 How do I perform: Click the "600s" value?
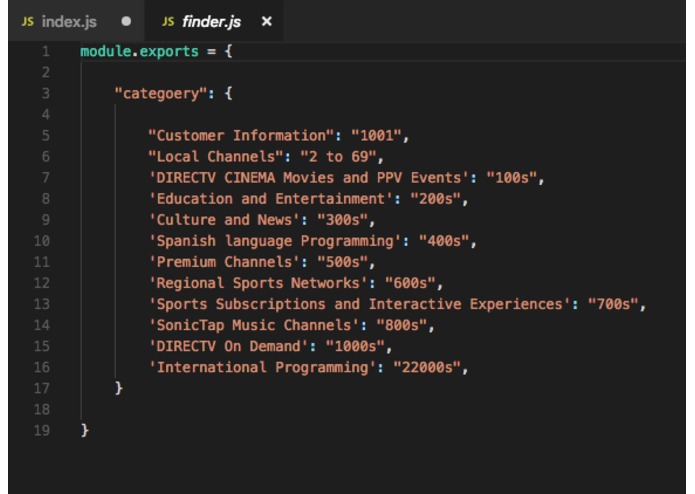click(410, 283)
